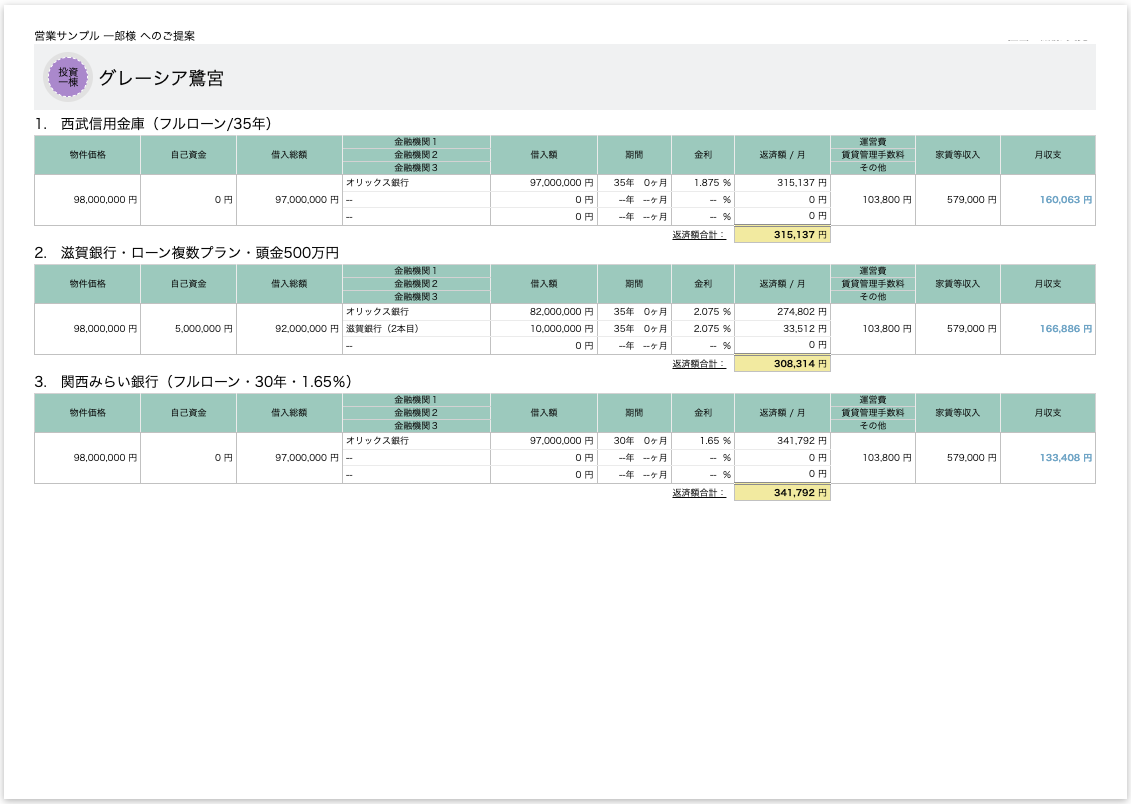Click オリックス銀行 in the 西武信用金庫 plan table
Image resolution: width=1131 pixels, height=804 pixels.
(416, 183)
